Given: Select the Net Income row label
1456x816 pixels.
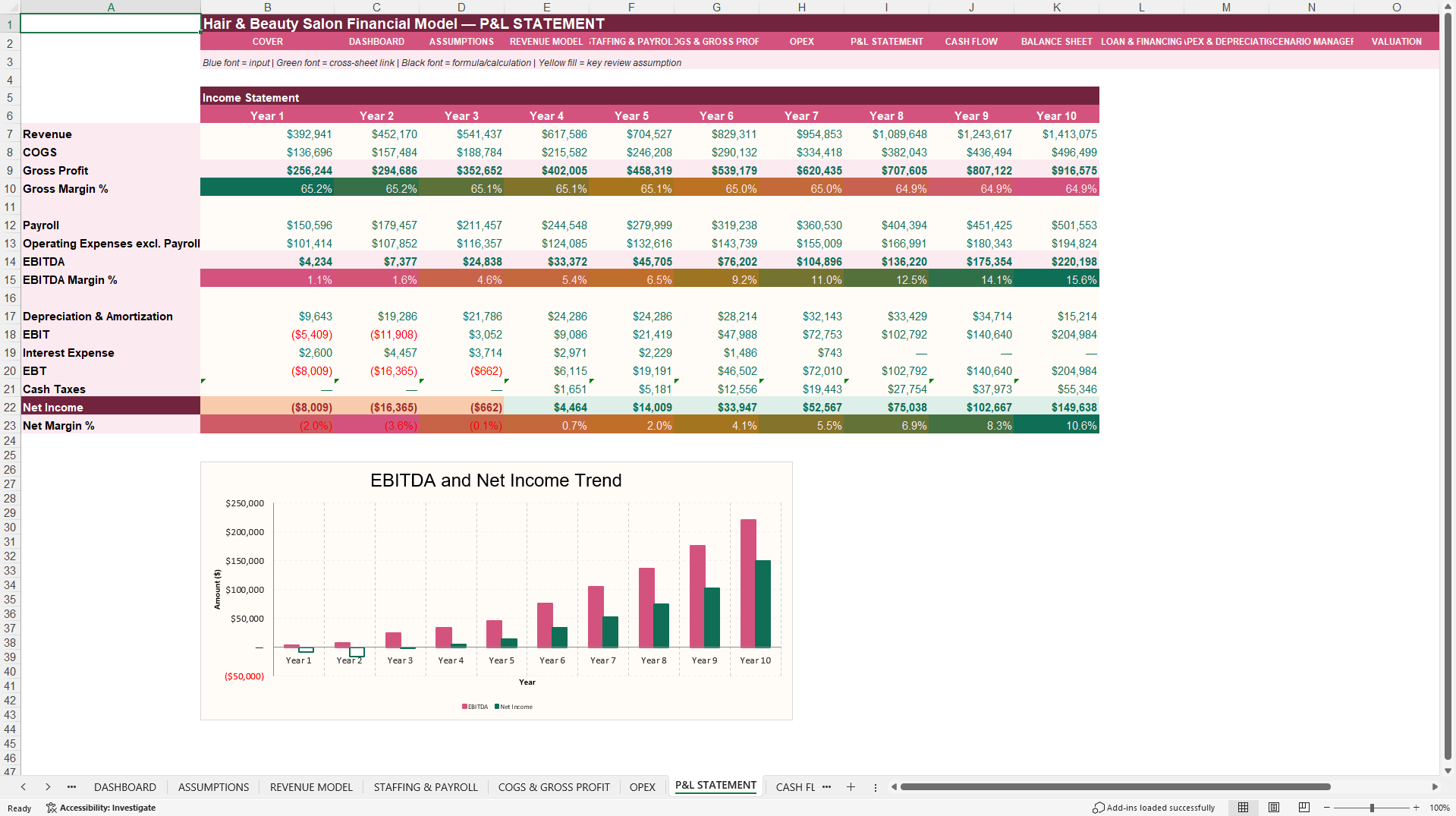Looking at the screenshot, I should pos(111,408).
